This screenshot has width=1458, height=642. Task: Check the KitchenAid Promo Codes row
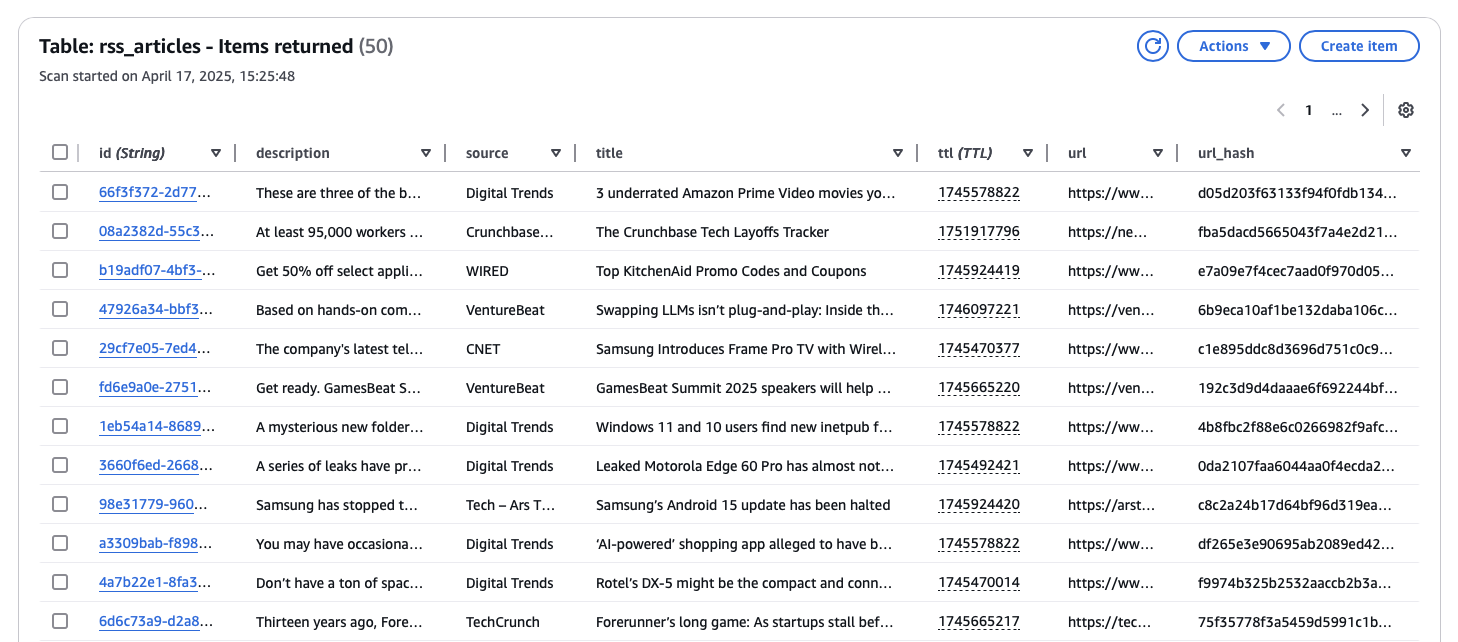[60, 270]
